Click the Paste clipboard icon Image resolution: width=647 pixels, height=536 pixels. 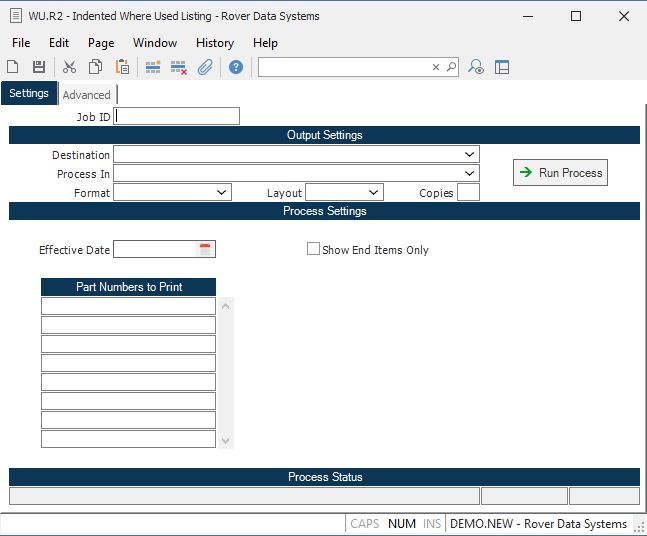pos(122,67)
